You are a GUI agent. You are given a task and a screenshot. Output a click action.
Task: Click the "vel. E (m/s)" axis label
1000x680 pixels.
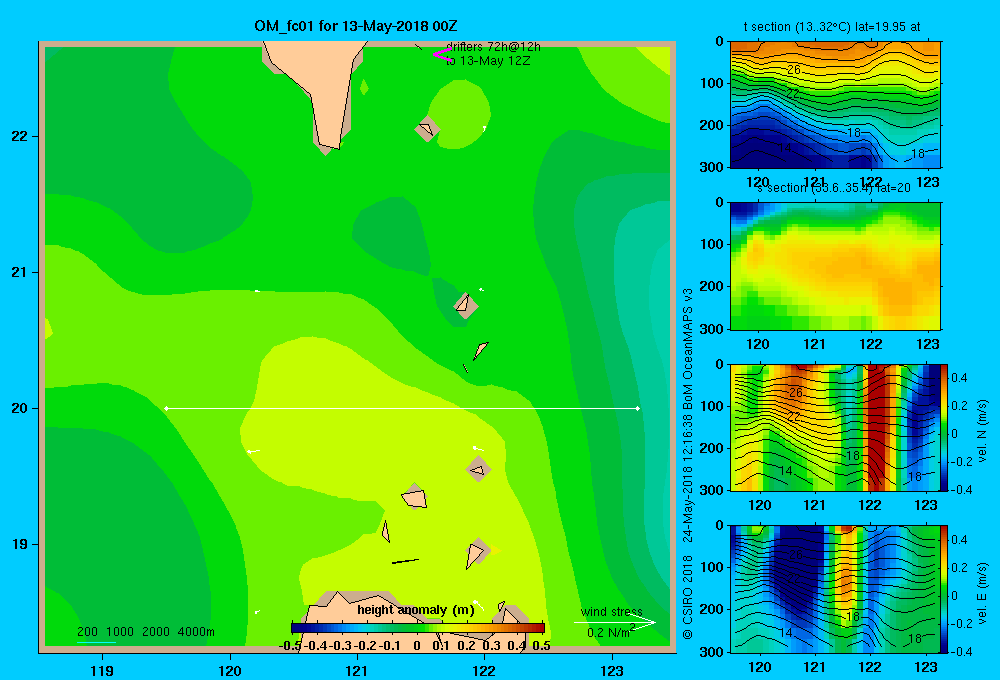click(982, 593)
